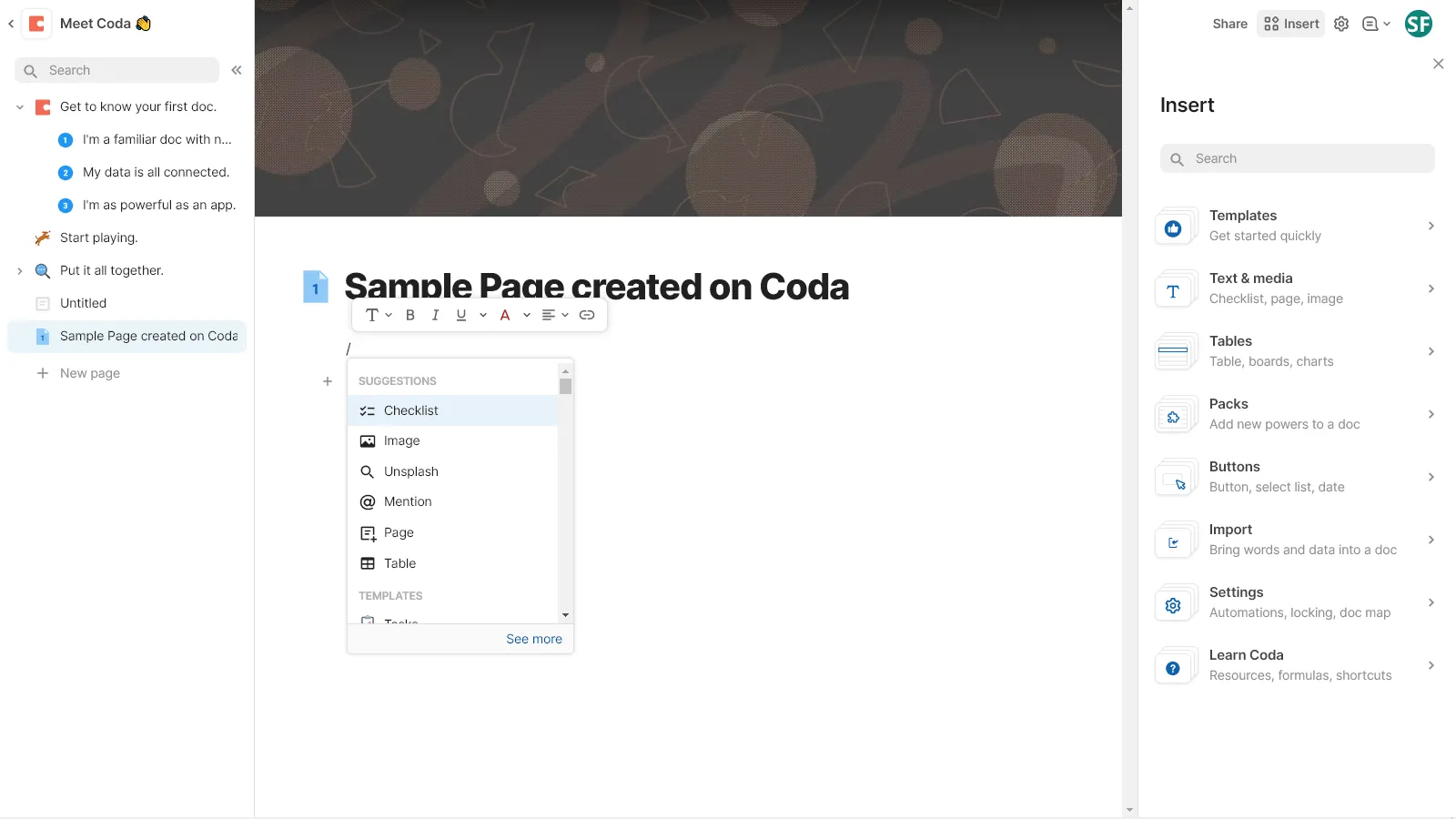Apply the red text color

pos(505,315)
